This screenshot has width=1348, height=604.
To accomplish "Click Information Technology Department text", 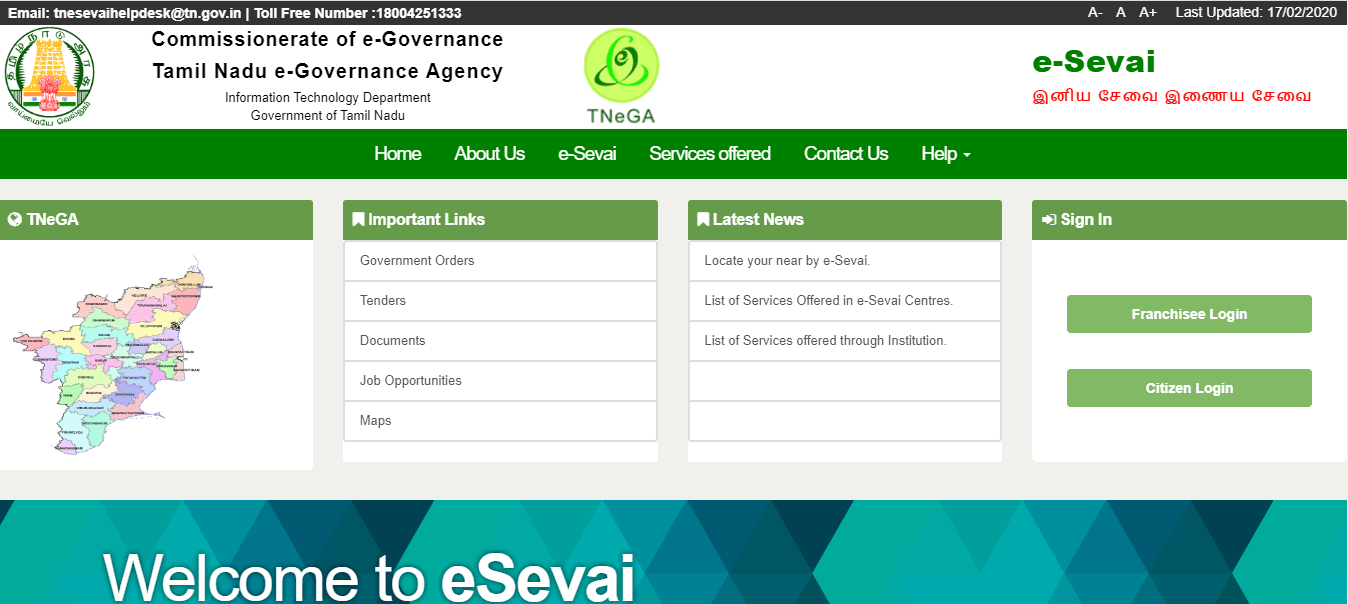I will point(328,98).
